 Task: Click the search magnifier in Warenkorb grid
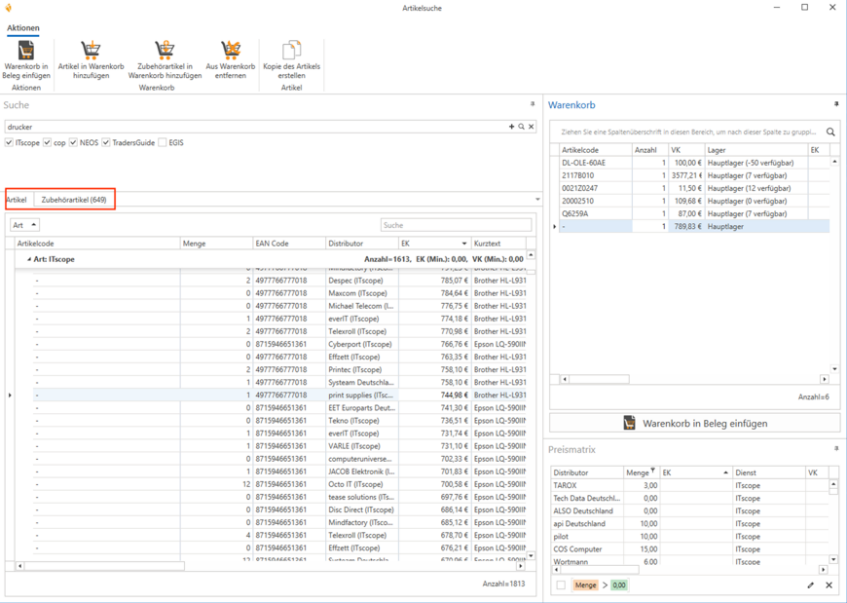[x=830, y=131]
